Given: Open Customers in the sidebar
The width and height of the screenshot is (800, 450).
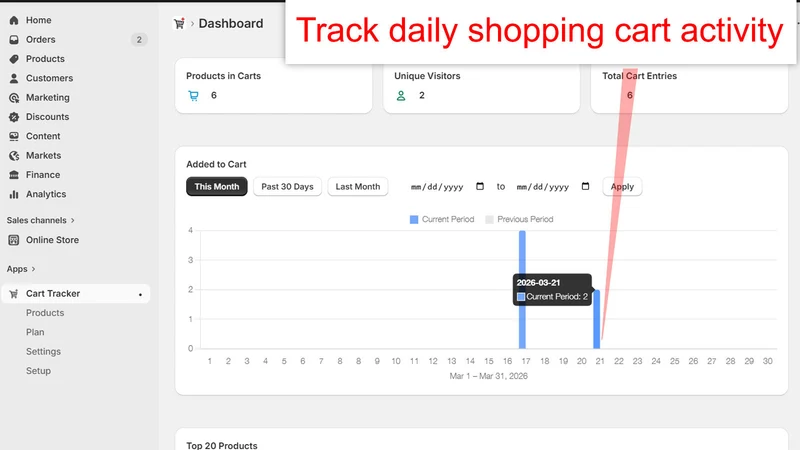Looking at the screenshot, I should (x=49, y=79).
